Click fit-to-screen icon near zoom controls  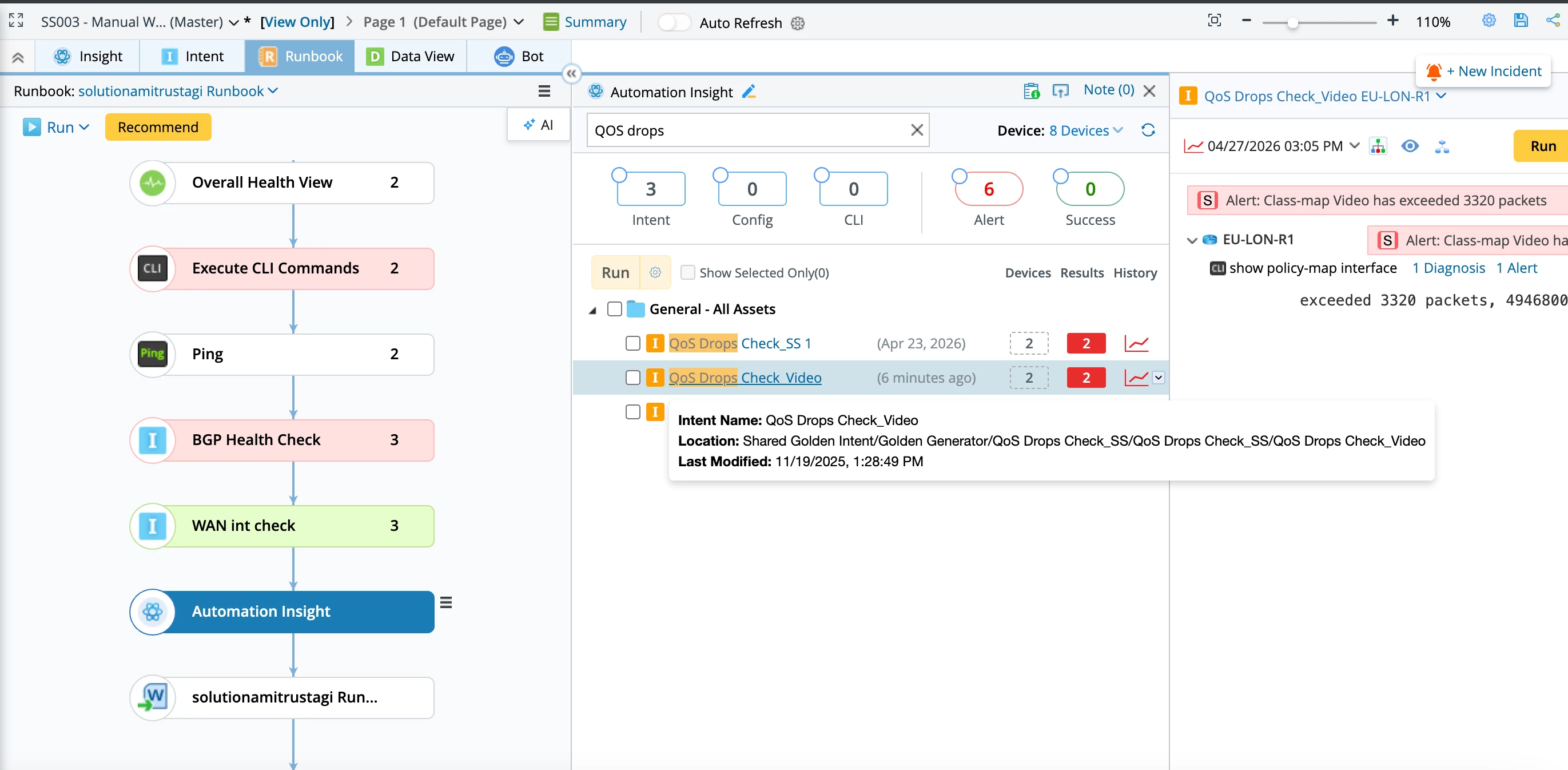1215,21
